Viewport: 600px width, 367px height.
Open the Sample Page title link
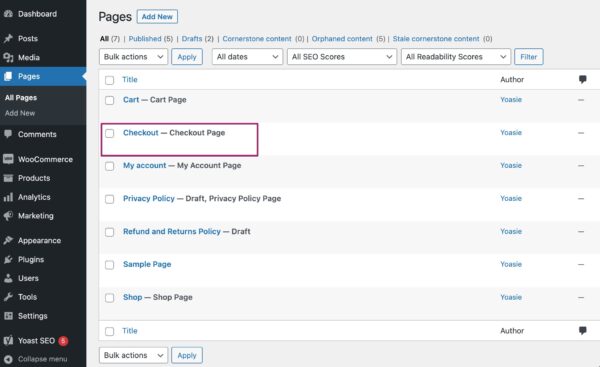click(x=147, y=264)
